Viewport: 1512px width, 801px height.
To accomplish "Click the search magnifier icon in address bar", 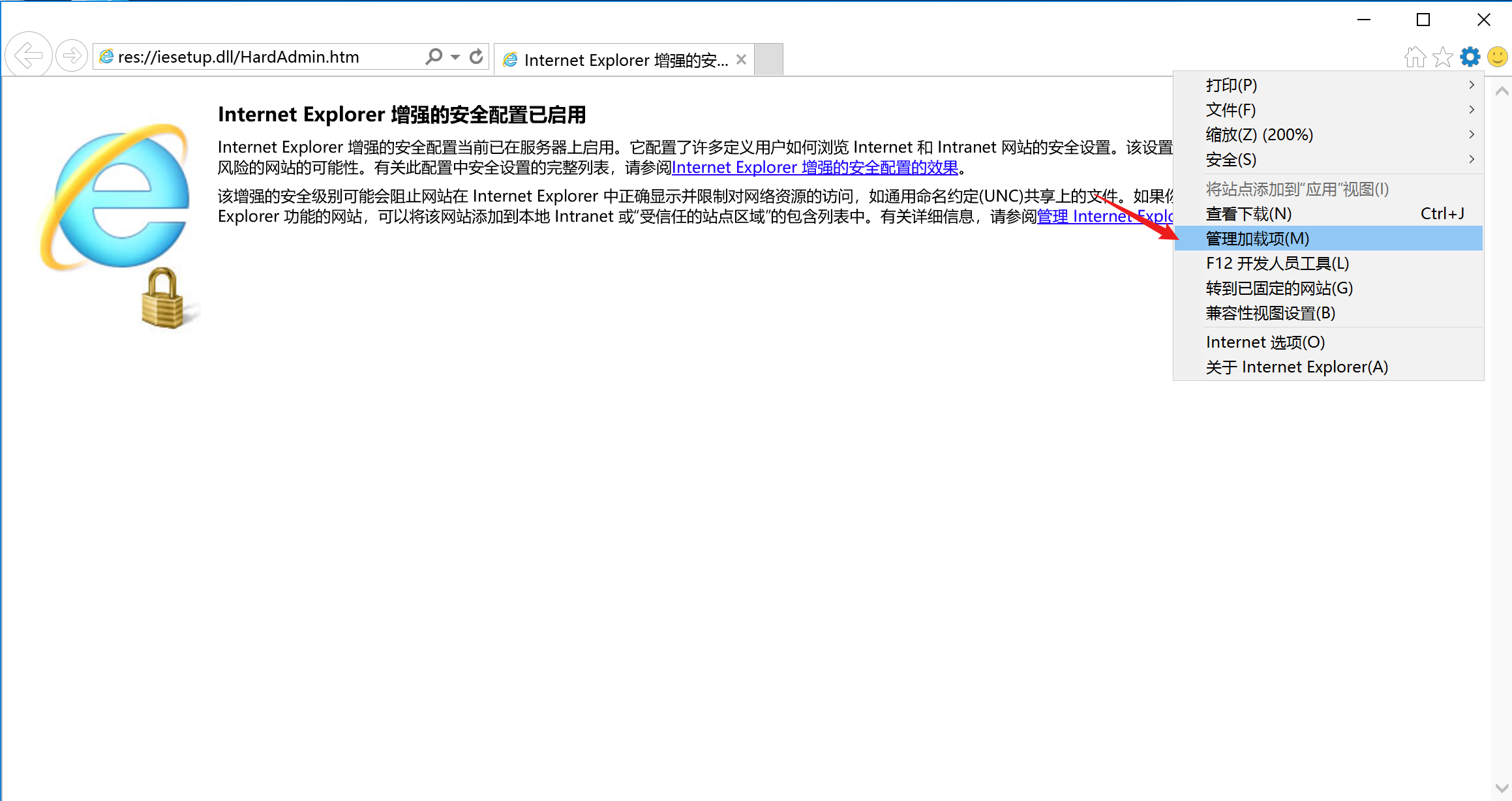I will (x=434, y=57).
